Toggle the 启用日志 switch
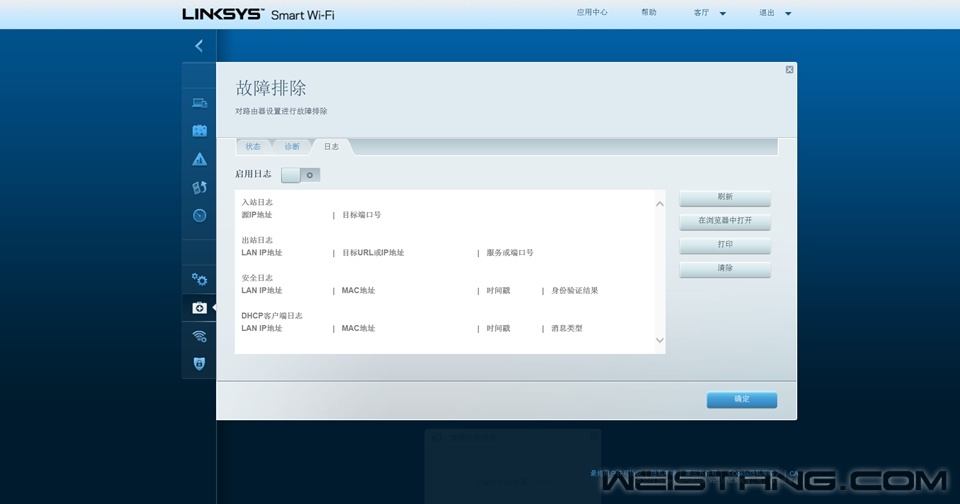Screen dimensions: 960x504 (x=300, y=175)
